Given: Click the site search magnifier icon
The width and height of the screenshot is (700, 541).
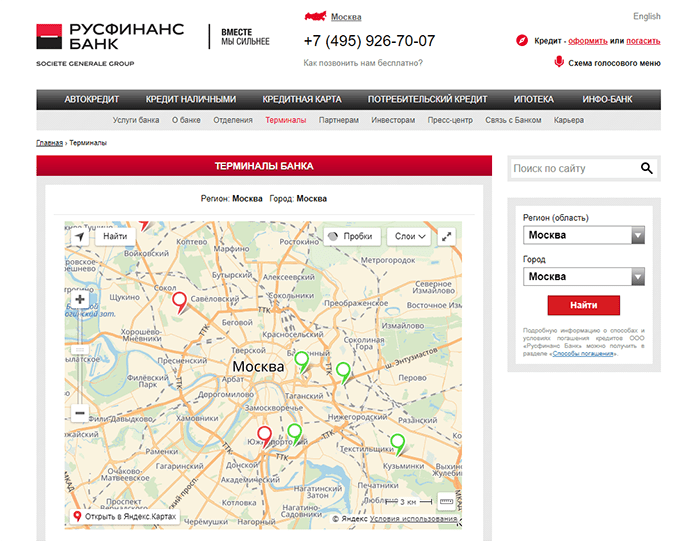Looking at the screenshot, I should pos(646,168).
